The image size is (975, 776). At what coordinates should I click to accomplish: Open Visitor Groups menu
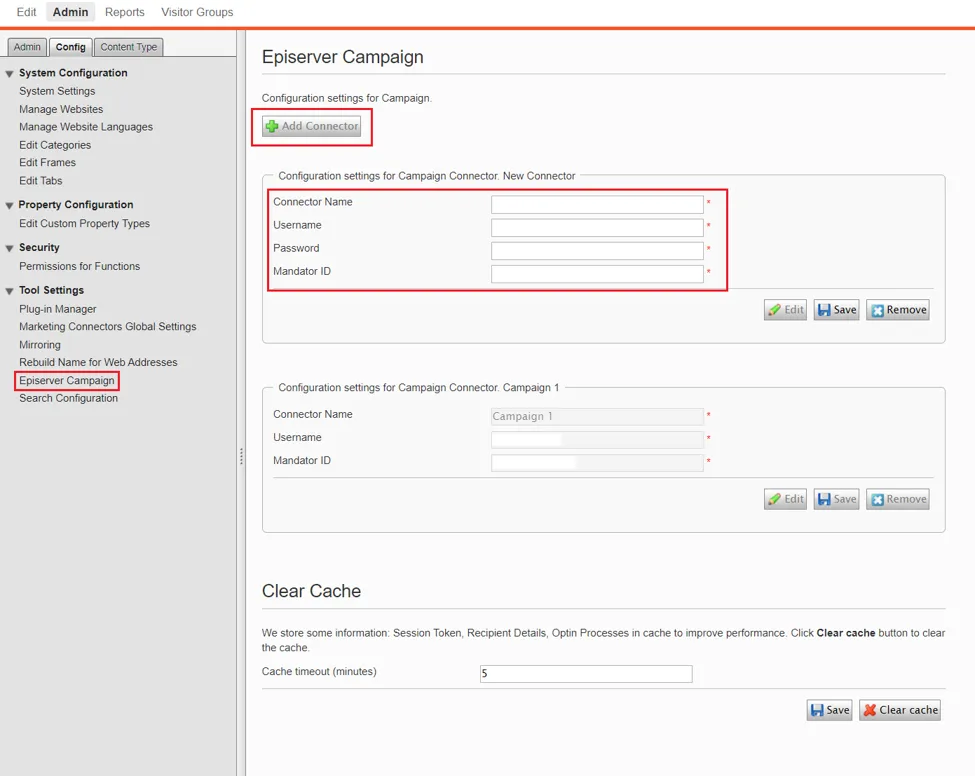click(x=197, y=12)
